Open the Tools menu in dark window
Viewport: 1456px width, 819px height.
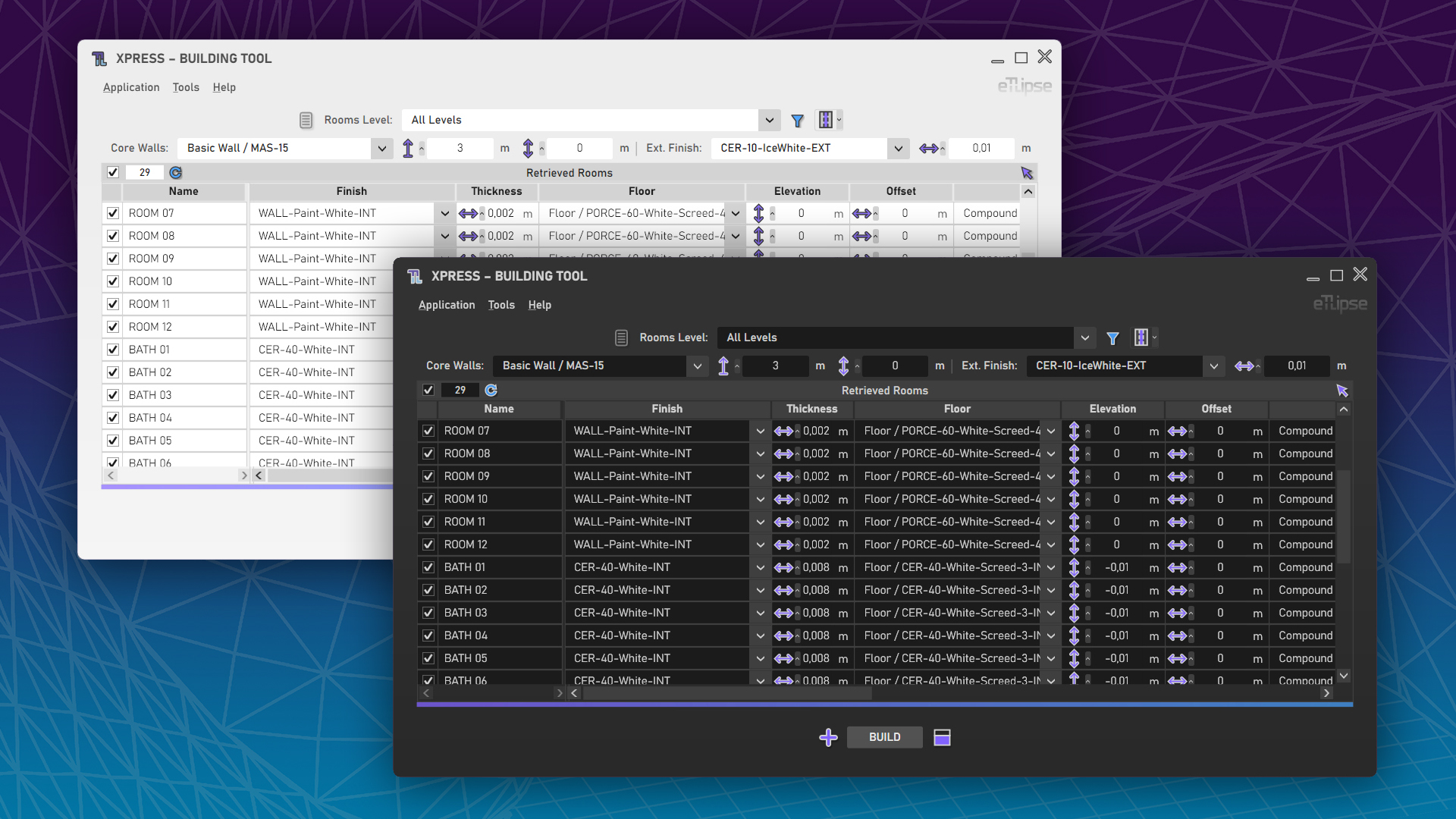click(500, 305)
